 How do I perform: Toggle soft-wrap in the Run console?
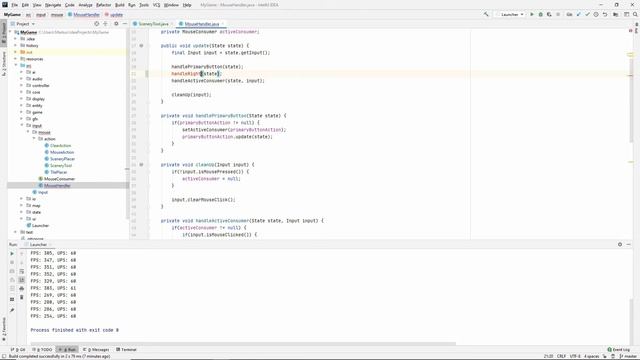[x=22, y=271]
